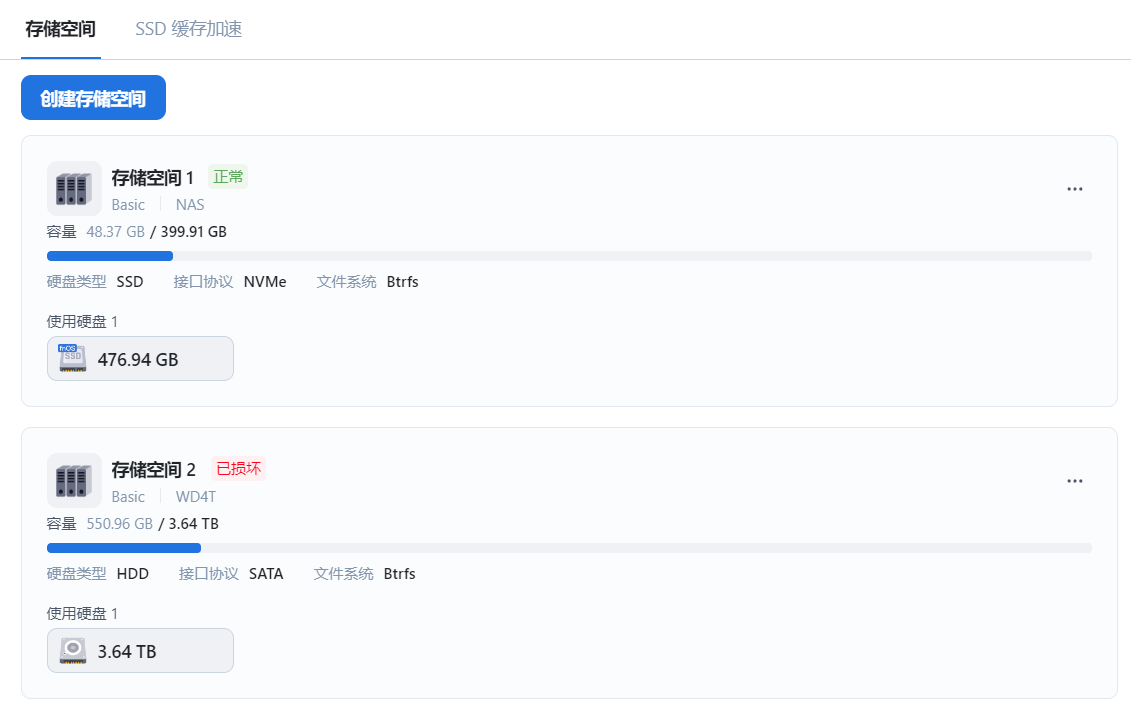Screen dimensions: 1131x708
Task: Click the 存储空间 2 title
Action: 154,470
